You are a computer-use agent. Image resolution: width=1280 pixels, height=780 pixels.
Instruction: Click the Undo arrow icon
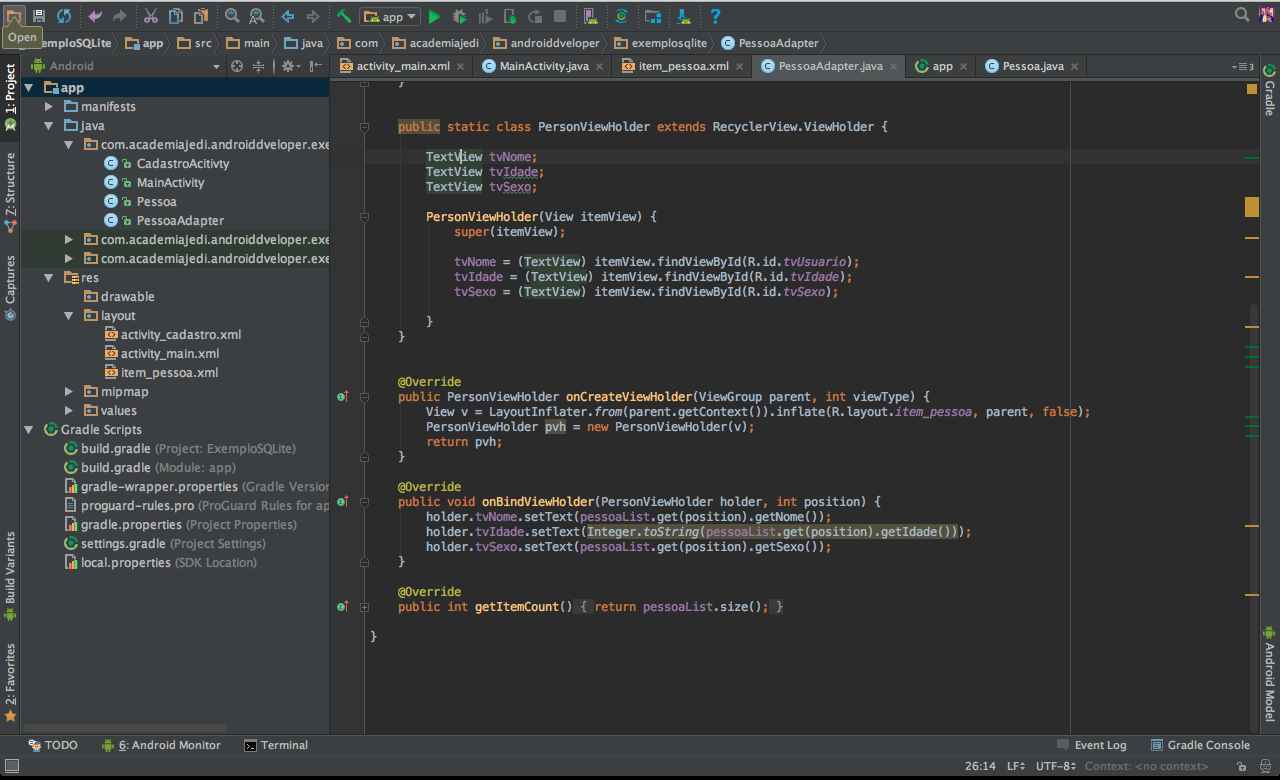point(95,16)
